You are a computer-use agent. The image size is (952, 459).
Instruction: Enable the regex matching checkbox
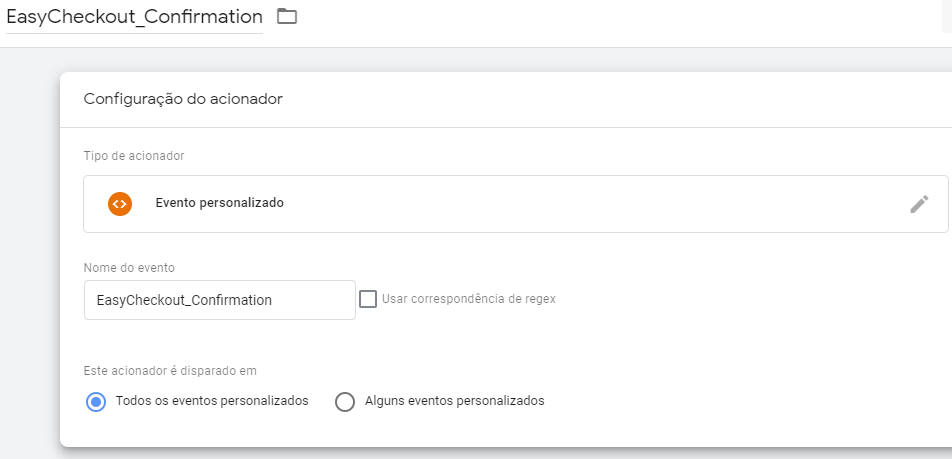click(368, 299)
